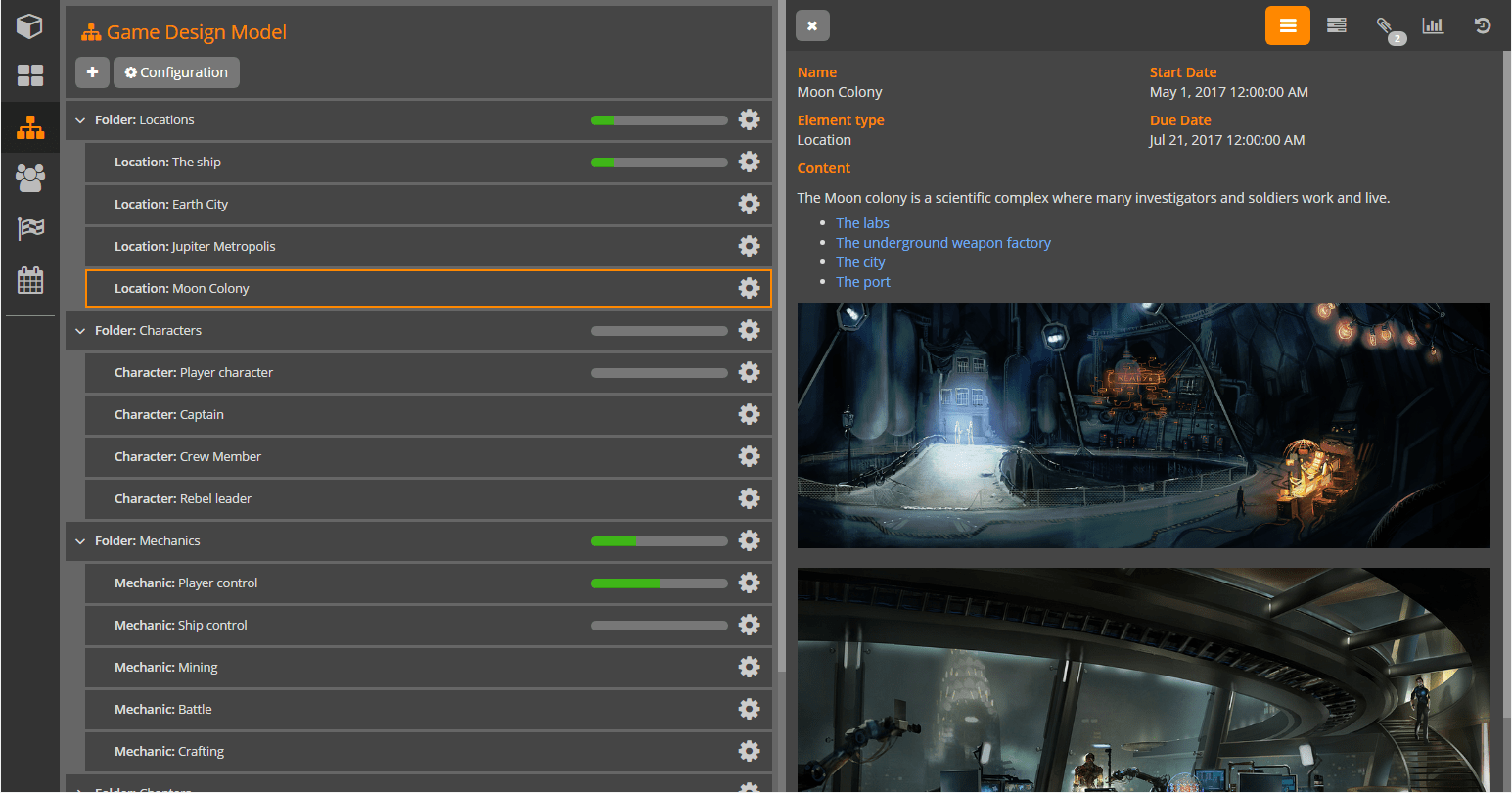This screenshot has width=1512, height=793.
Task: Open the revision history panel
Action: tap(1481, 25)
